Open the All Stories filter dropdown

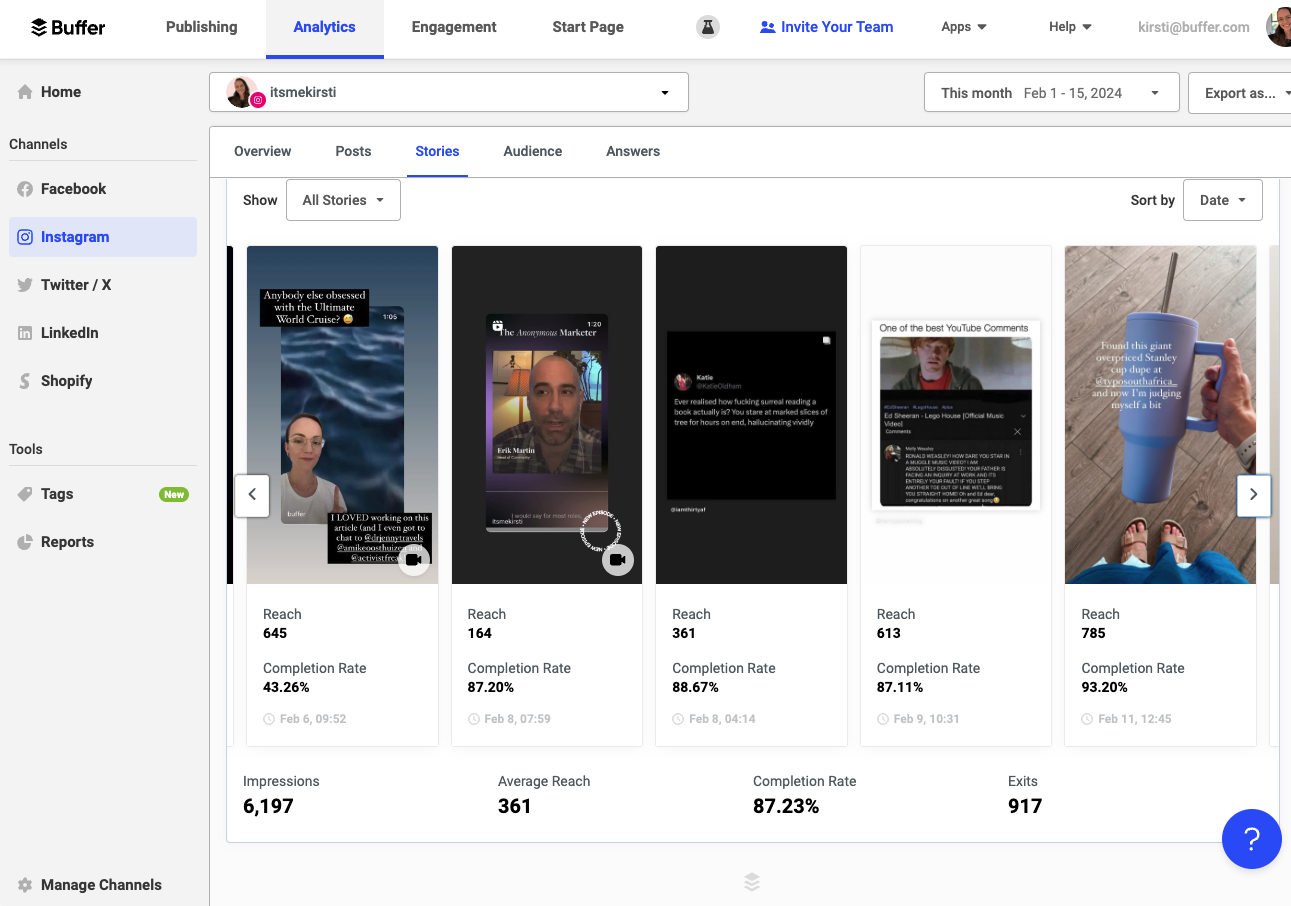[x=343, y=199]
